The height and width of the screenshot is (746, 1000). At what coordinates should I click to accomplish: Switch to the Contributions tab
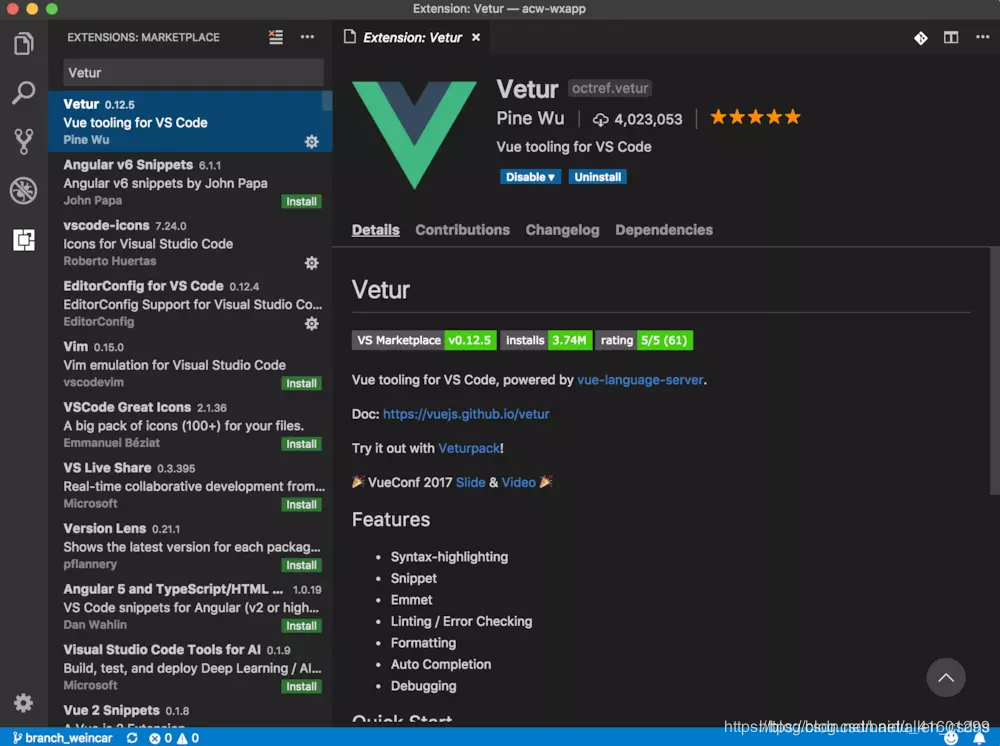(462, 230)
